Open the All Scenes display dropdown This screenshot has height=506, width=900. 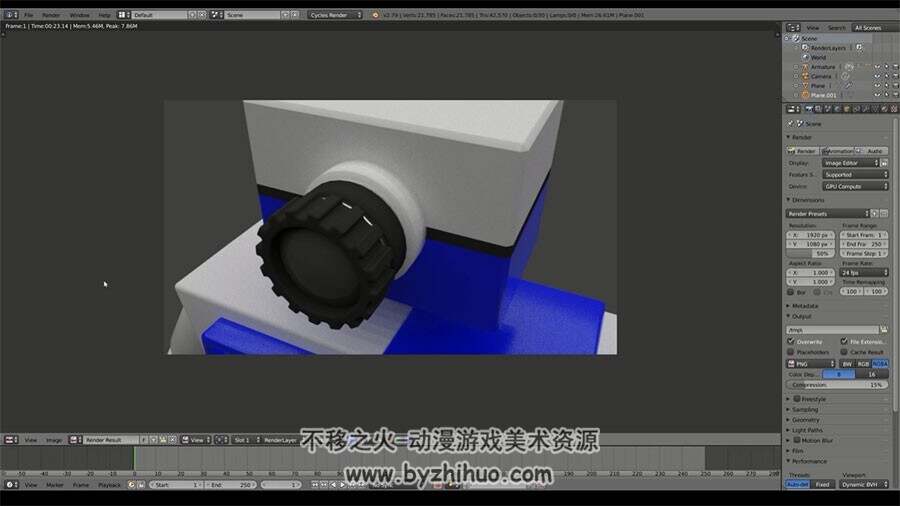point(874,28)
